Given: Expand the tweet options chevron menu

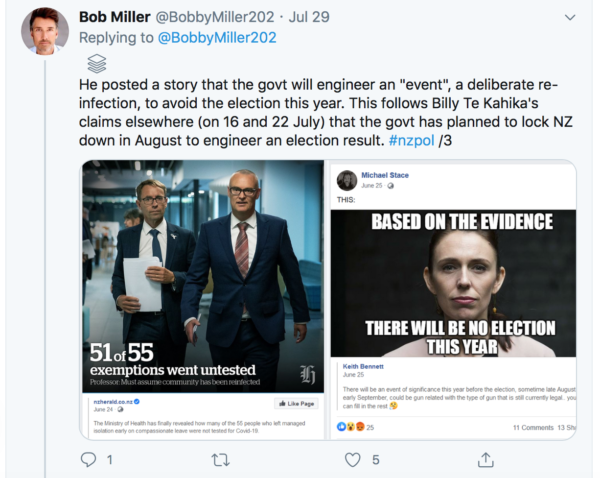Looking at the screenshot, I should pyautogui.click(x=570, y=17).
